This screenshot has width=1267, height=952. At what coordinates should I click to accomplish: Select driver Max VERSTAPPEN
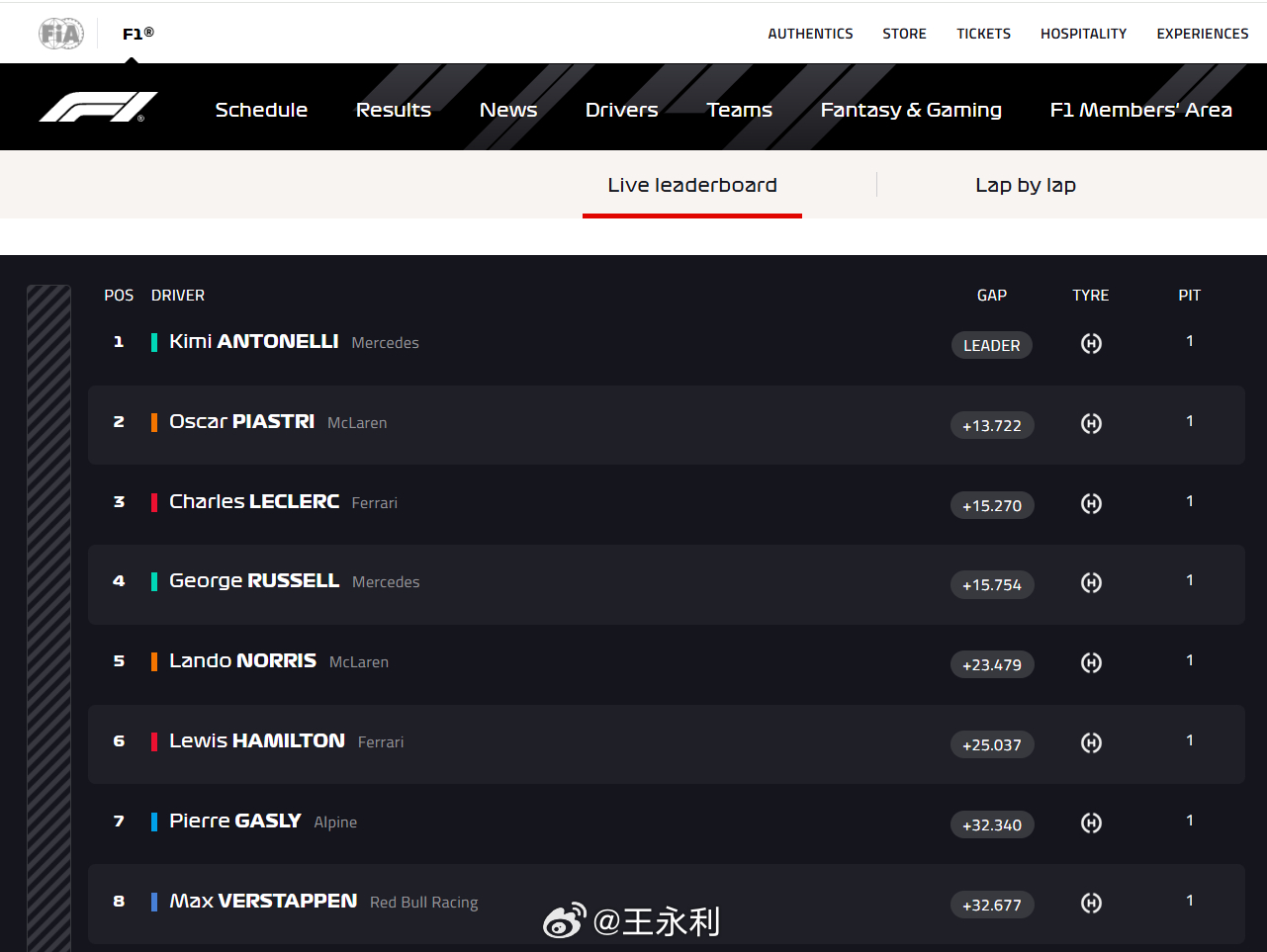click(263, 902)
